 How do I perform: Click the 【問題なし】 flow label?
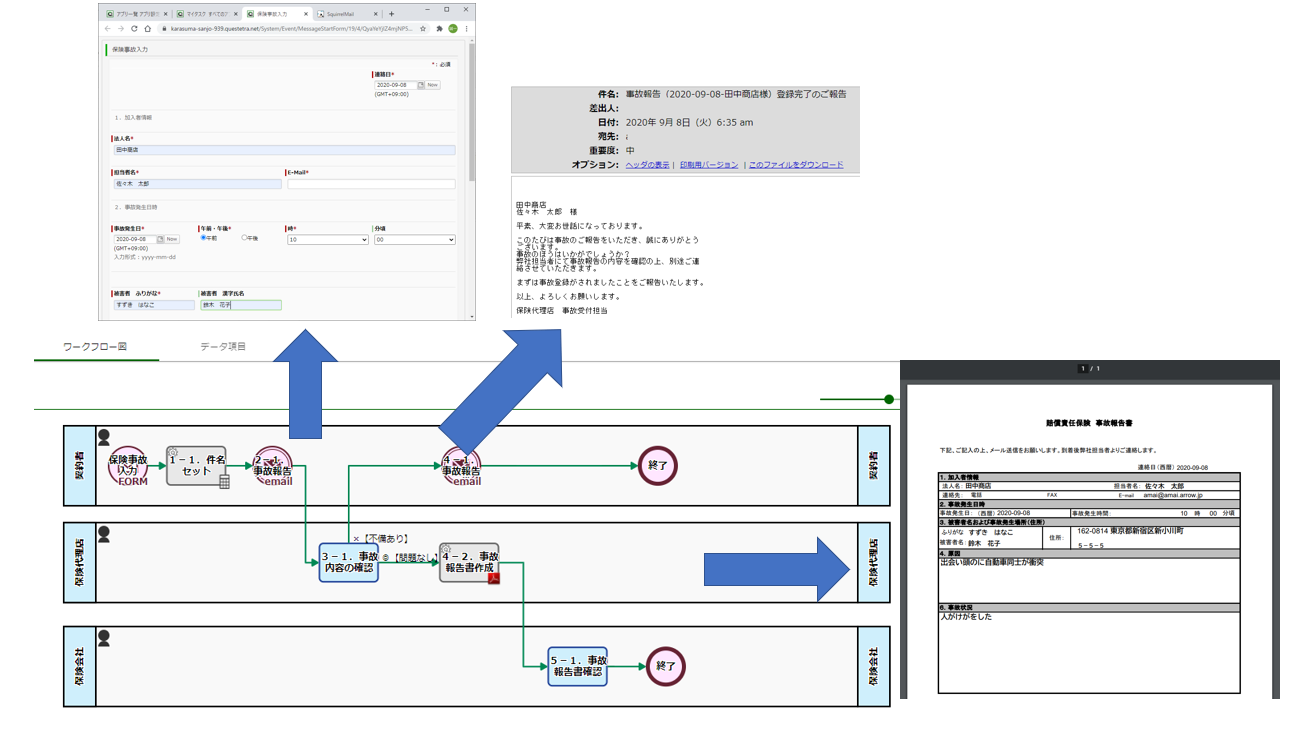(x=414, y=556)
